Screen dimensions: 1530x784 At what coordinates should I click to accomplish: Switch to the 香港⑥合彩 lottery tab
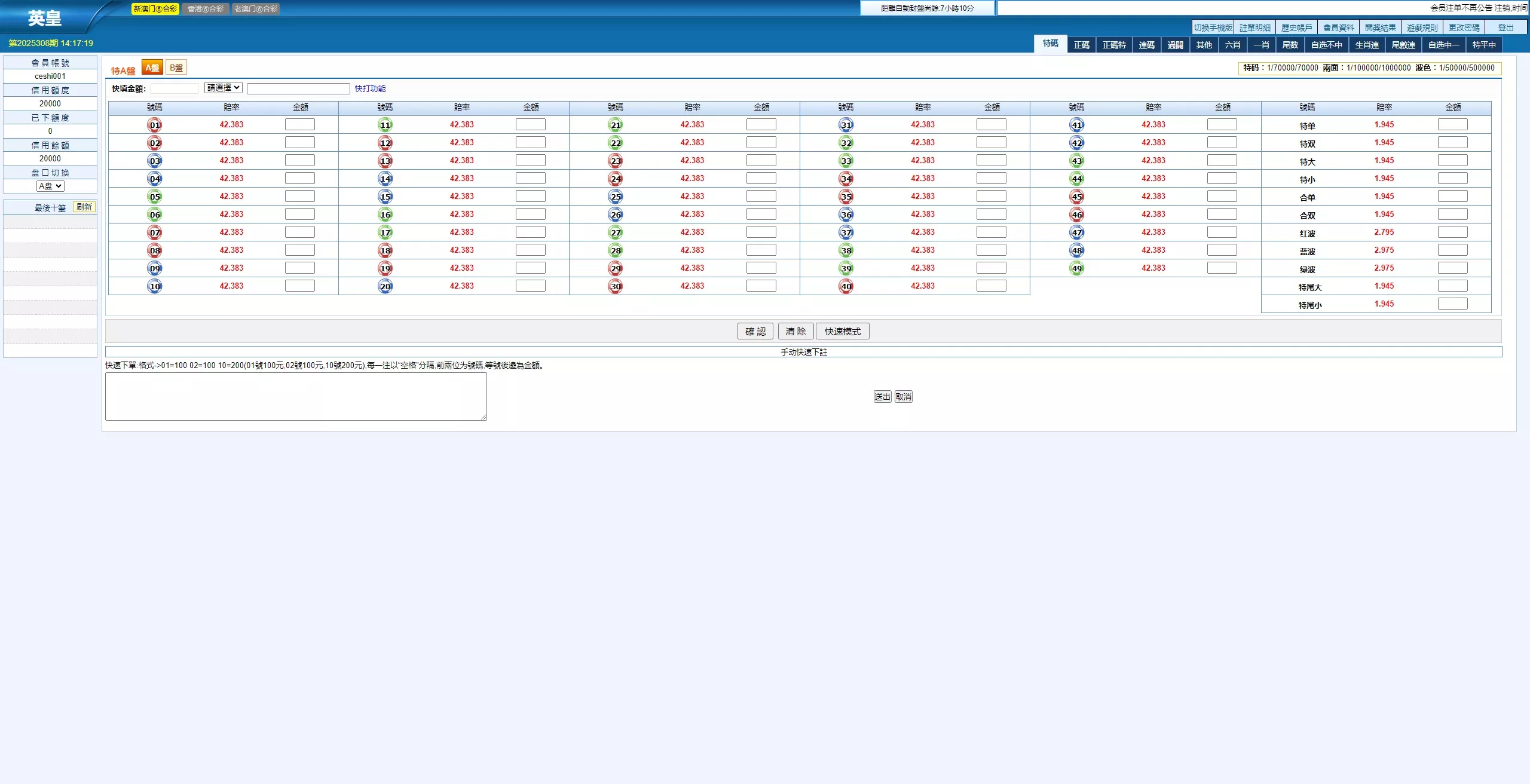tap(205, 9)
